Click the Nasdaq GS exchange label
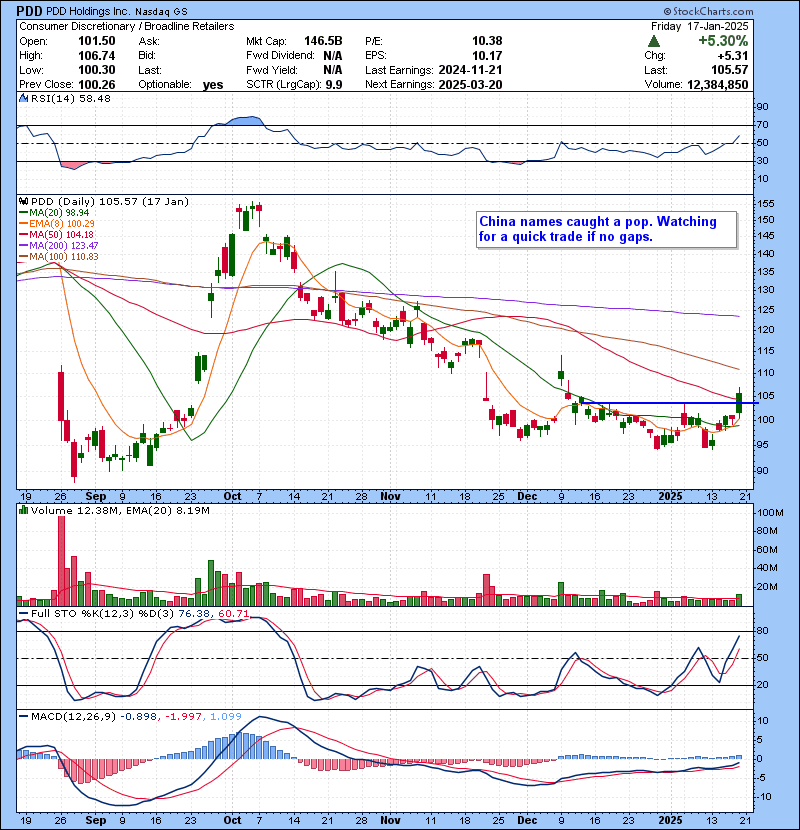 point(161,12)
